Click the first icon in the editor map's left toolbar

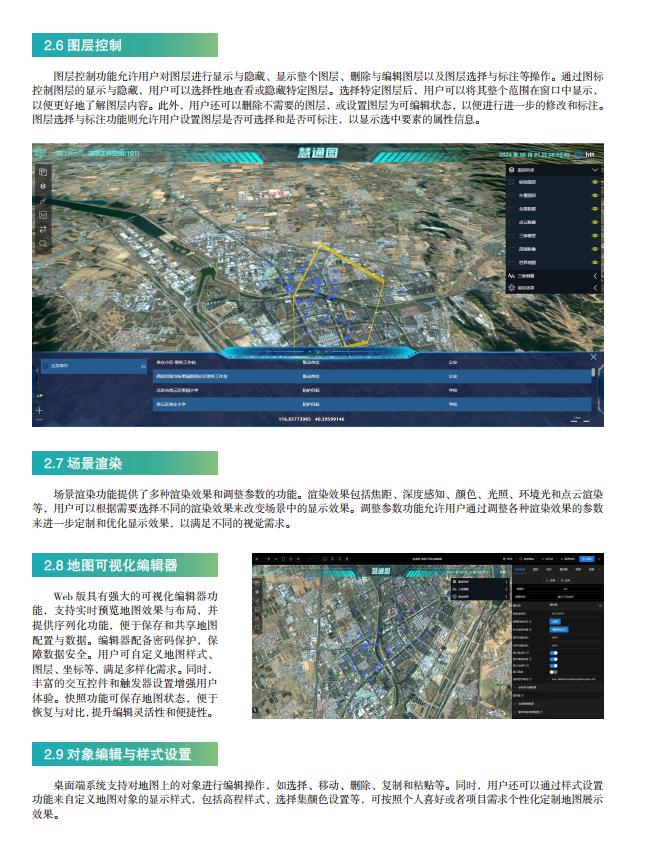257,584
